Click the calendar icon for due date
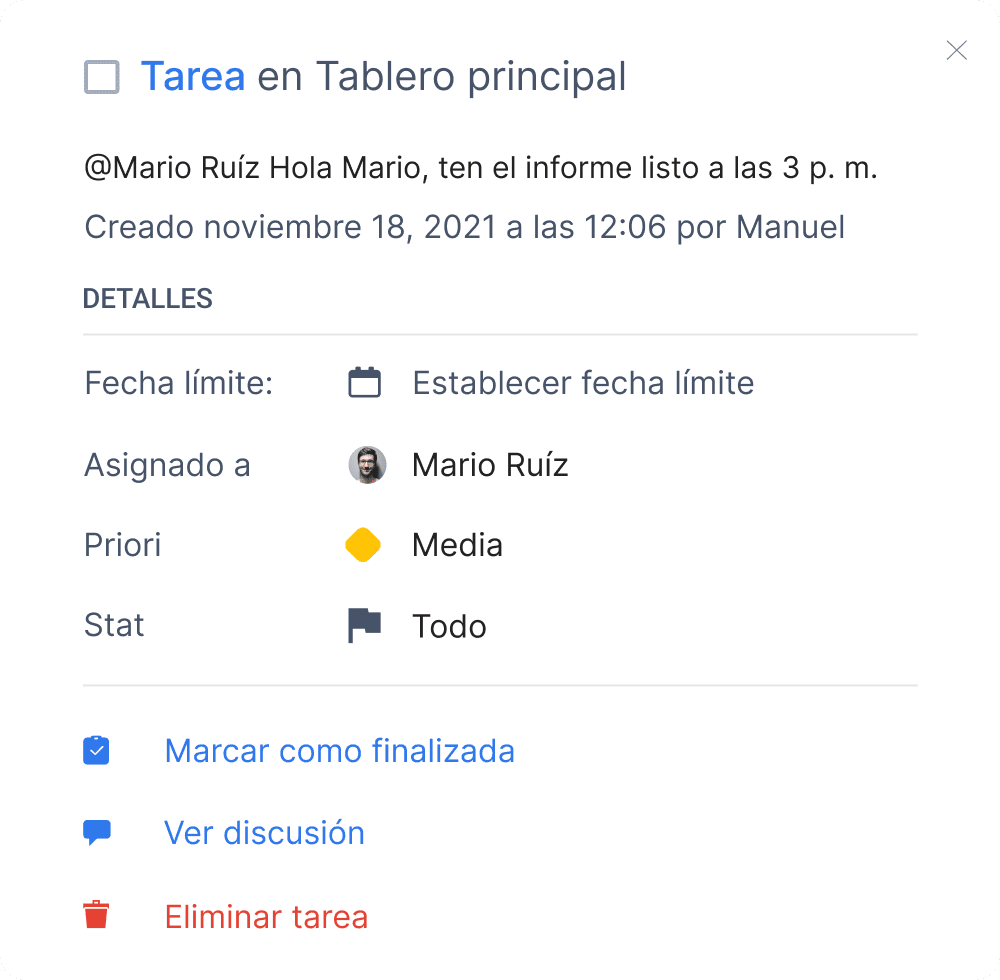 pos(365,383)
